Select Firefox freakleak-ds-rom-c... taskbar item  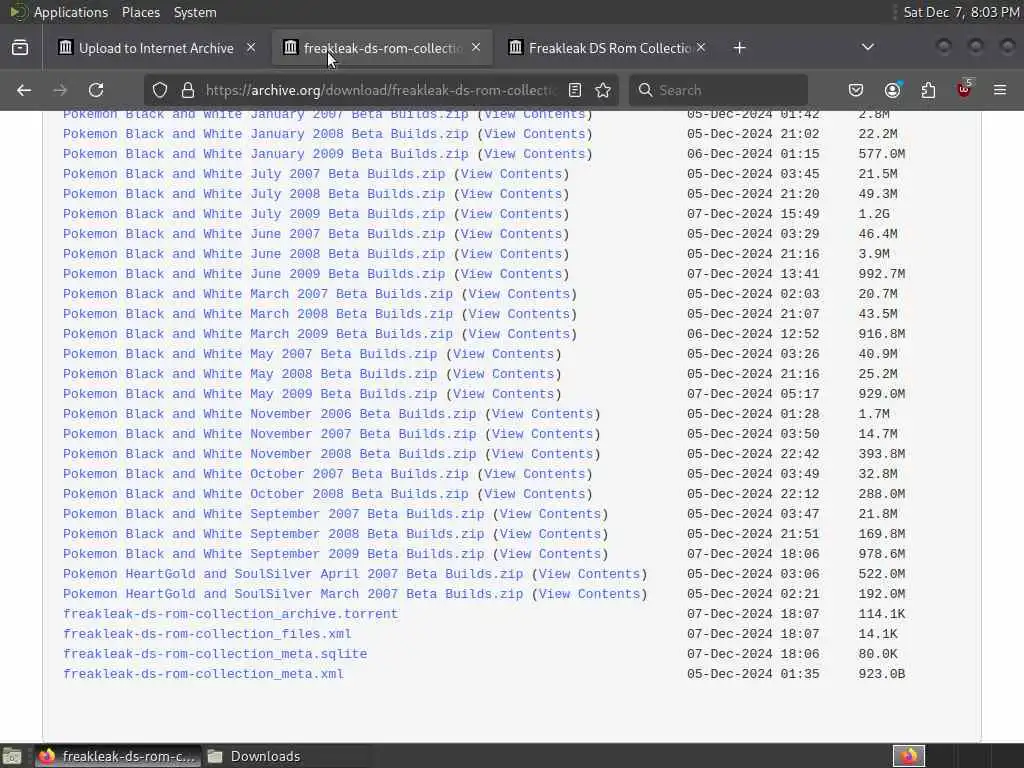tap(116, 756)
